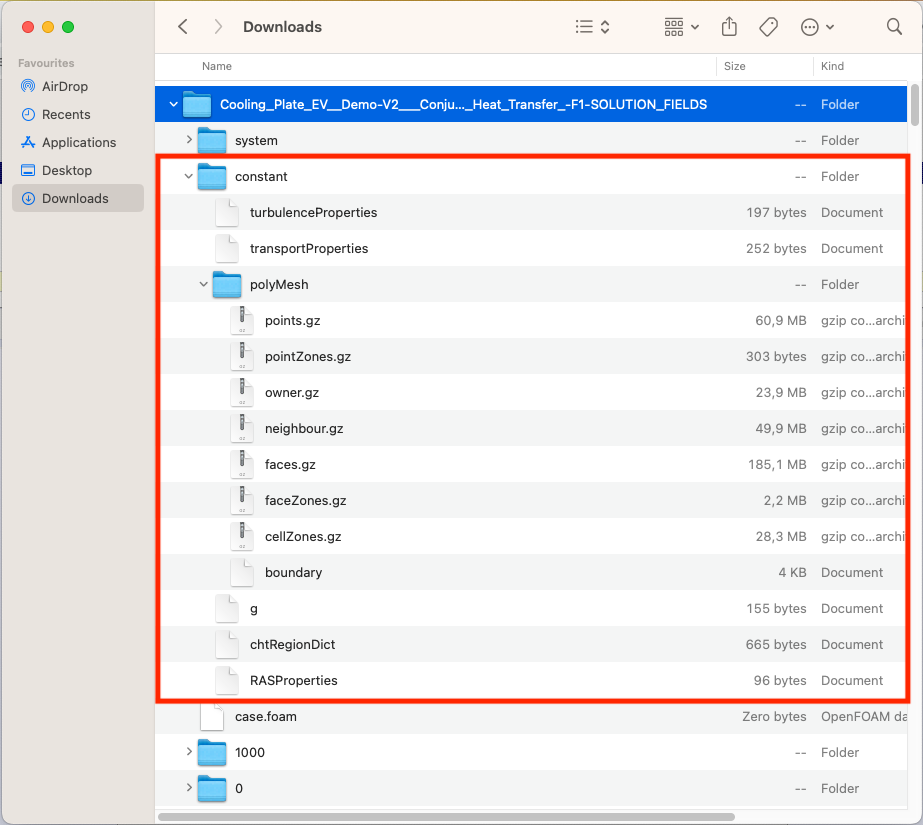Click the Recents clock icon

coord(28,114)
